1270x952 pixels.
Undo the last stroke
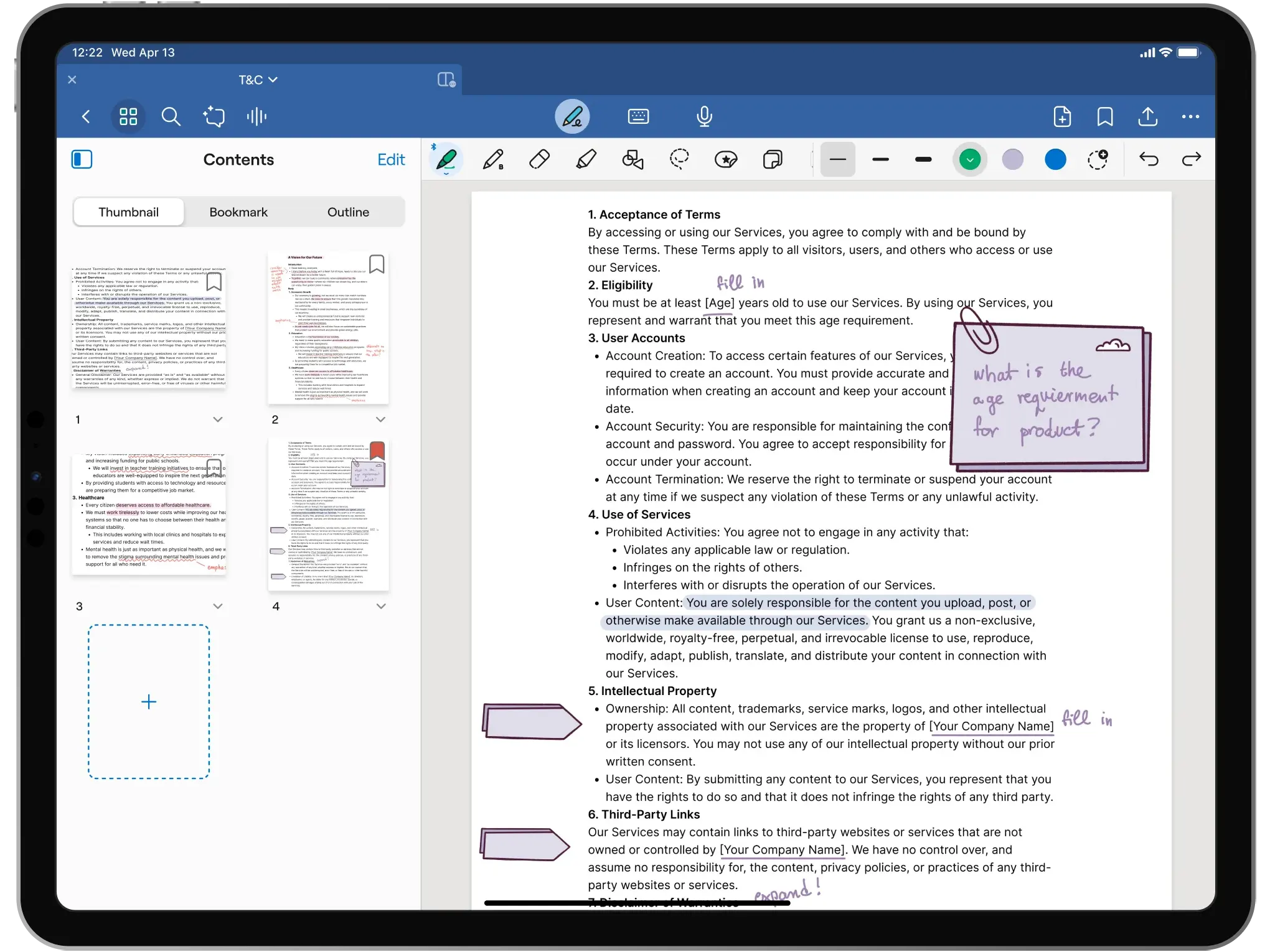(1149, 160)
